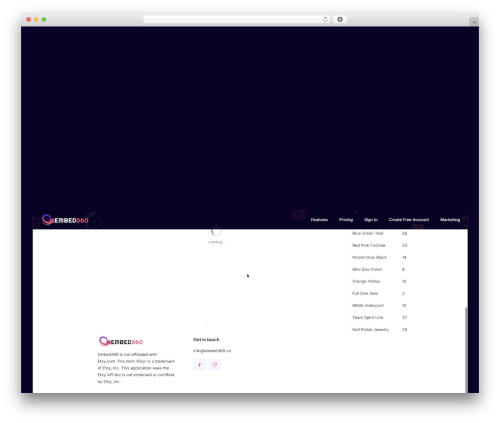Open the Full Size Sets category
The image size is (500, 423).
(x=365, y=293)
